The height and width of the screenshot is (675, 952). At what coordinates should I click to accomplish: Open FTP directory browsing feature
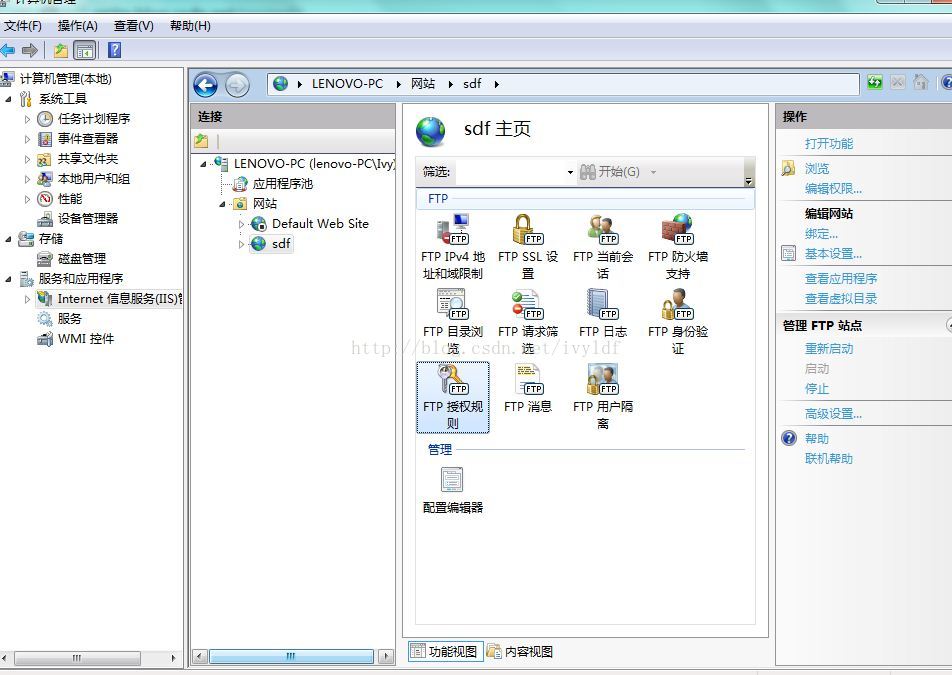click(x=452, y=321)
